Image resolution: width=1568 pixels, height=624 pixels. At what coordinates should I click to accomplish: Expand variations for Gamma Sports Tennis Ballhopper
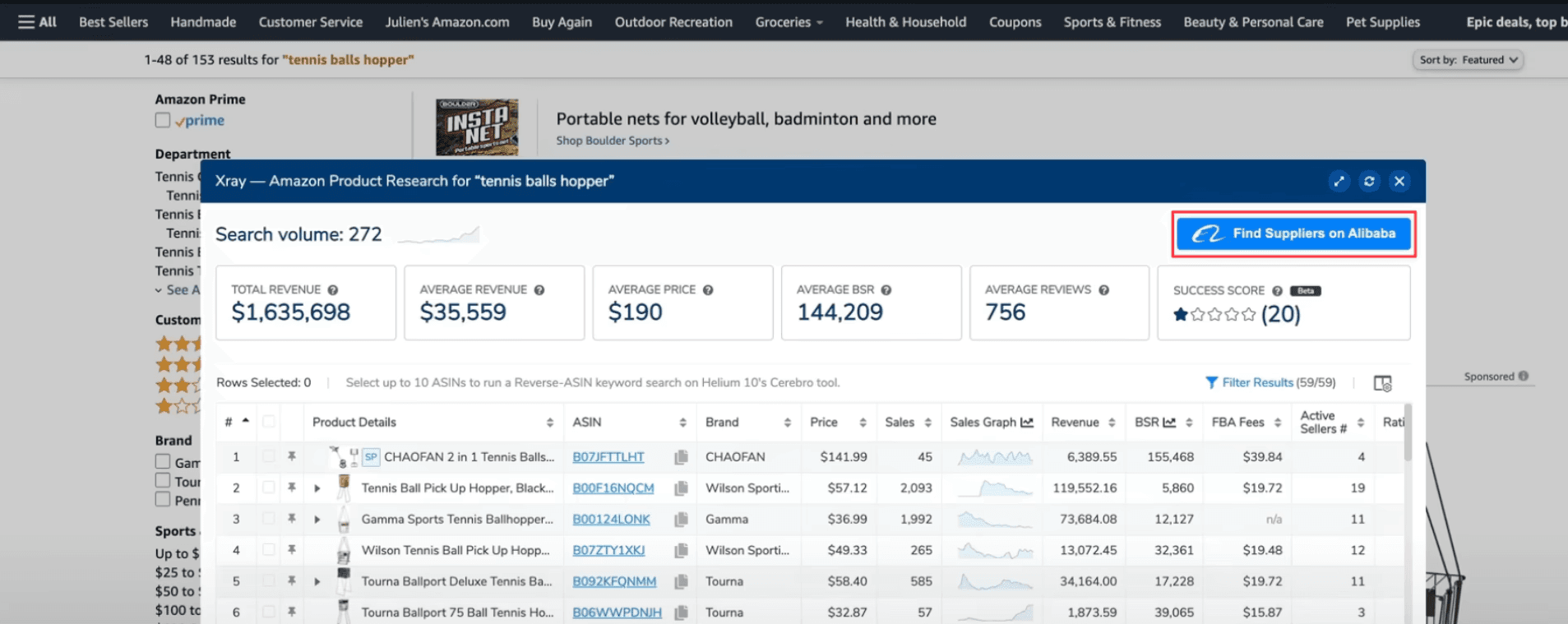pos(317,520)
